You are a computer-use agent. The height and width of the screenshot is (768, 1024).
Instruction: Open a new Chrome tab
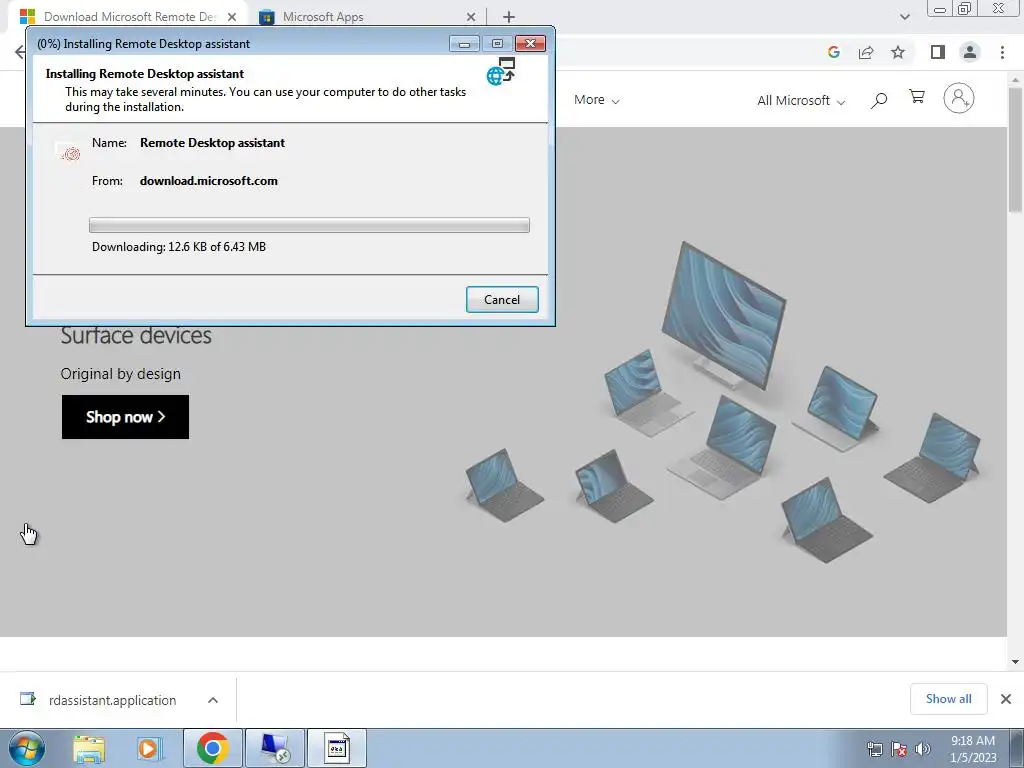509,17
